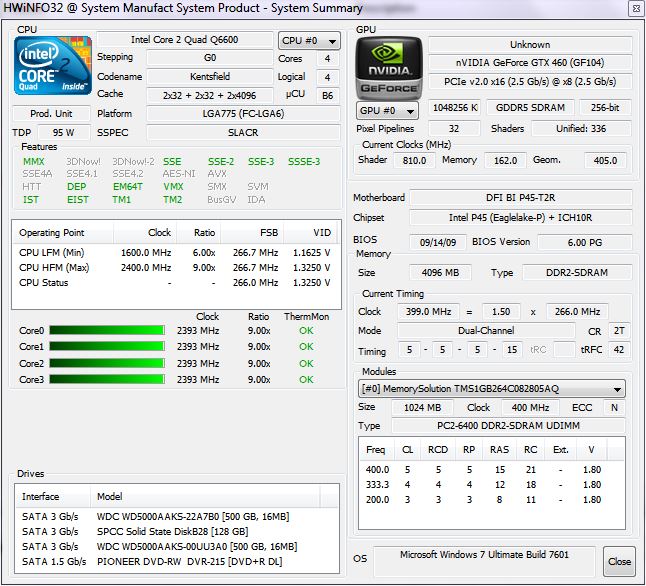Screen dimensions: 646x586
Task: Click the 399.0 MHz memory clock field
Action: click(x=428, y=312)
